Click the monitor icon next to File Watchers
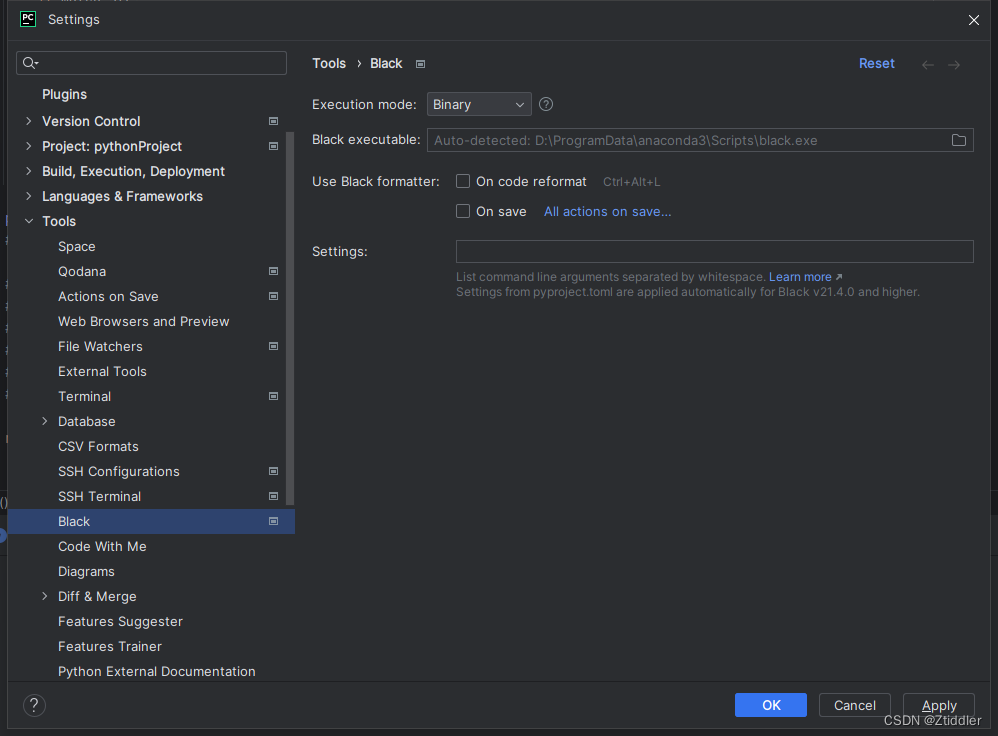Image resolution: width=998 pixels, height=736 pixels. click(273, 346)
